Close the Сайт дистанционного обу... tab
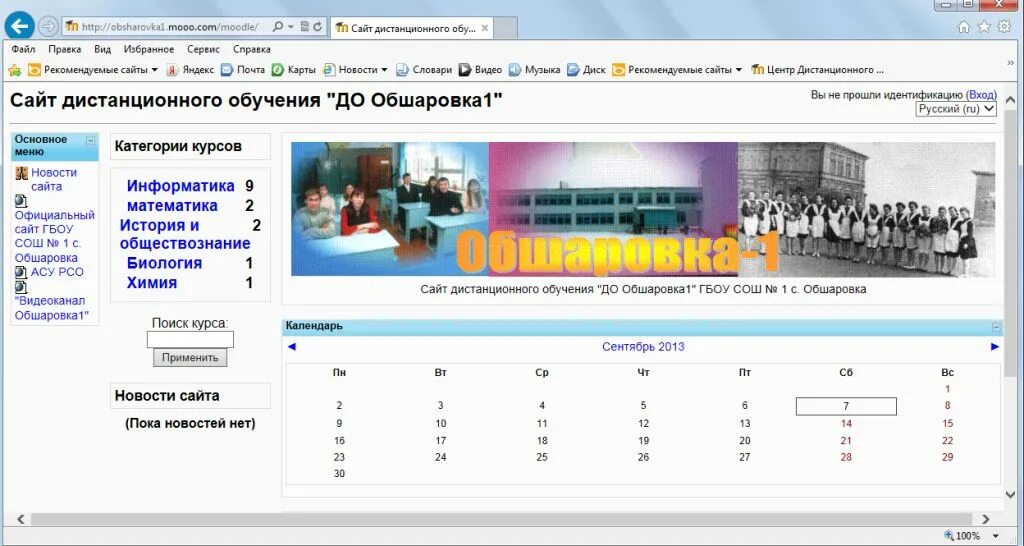This screenshot has width=1024, height=546. pyautogui.click(x=485, y=29)
